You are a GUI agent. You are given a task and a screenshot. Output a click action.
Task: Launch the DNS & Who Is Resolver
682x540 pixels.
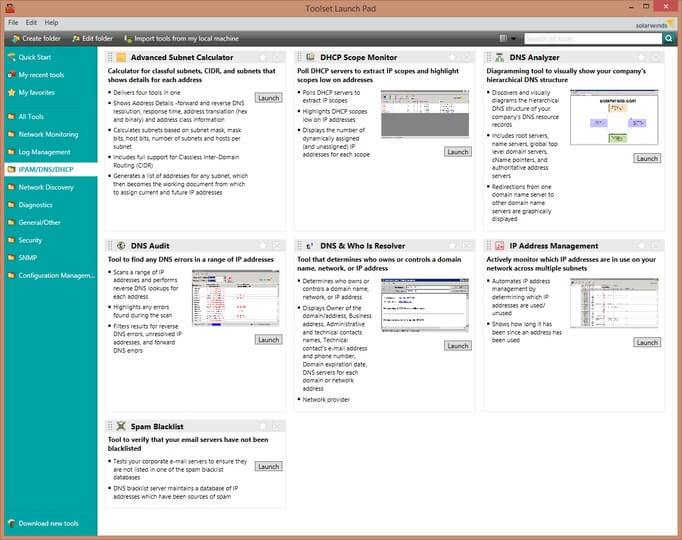[x=458, y=346]
